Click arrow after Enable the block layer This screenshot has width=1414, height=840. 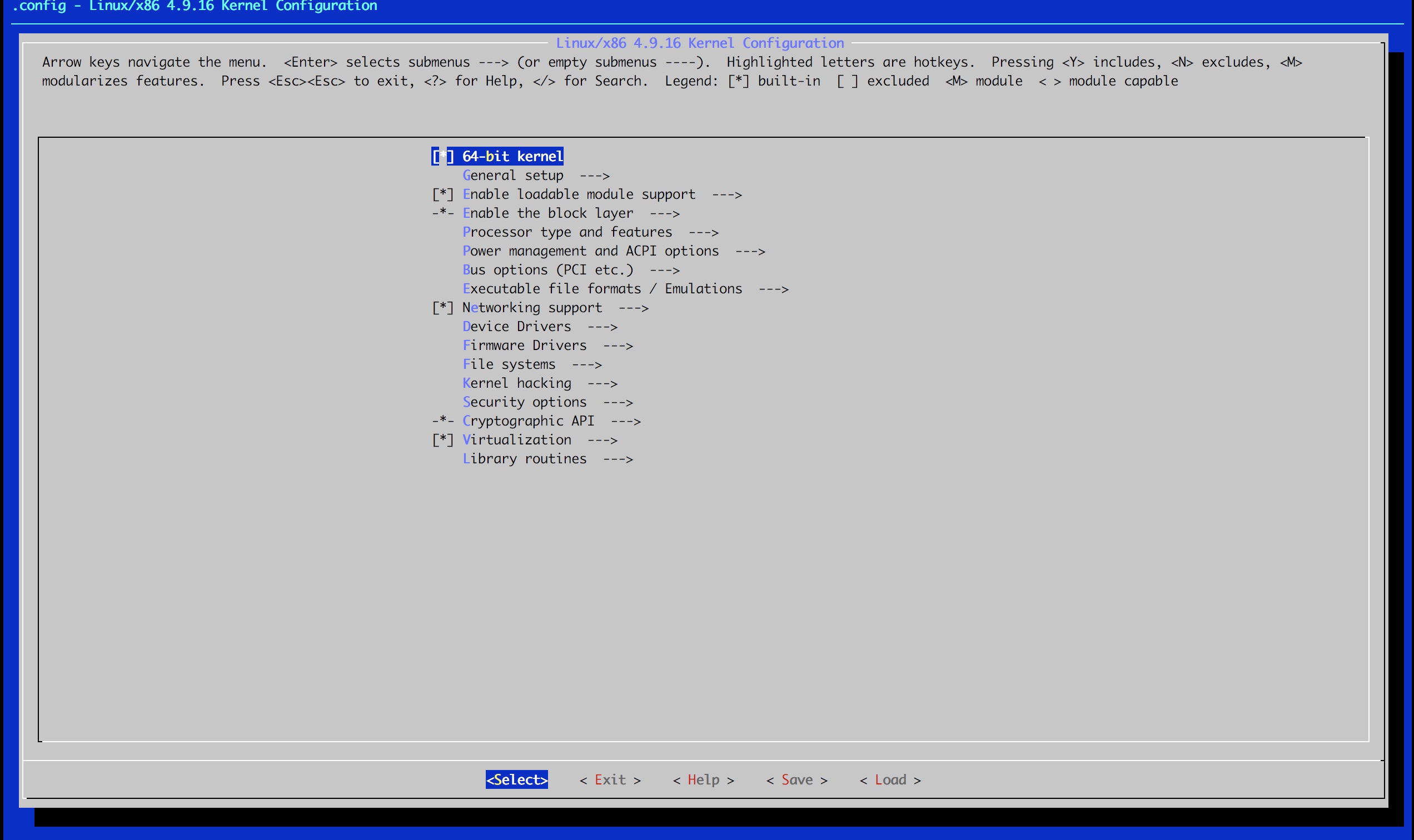665,214
